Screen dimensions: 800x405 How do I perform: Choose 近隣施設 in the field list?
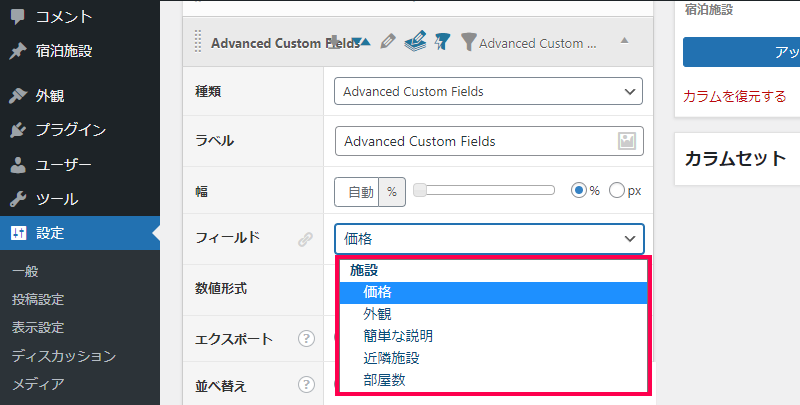click(x=493, y=358)
